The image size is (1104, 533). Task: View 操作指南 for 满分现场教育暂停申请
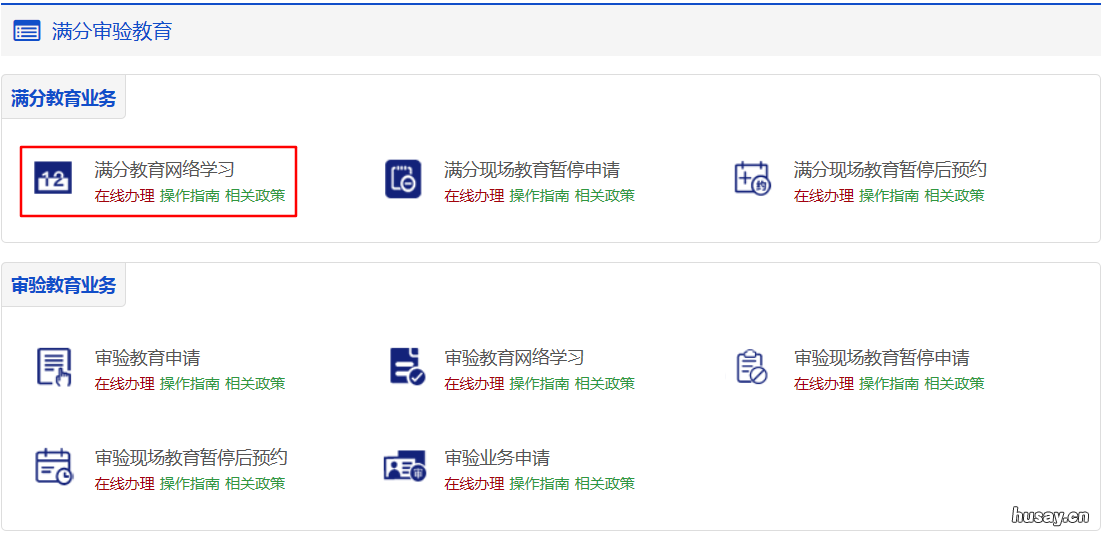pos(539,196)
